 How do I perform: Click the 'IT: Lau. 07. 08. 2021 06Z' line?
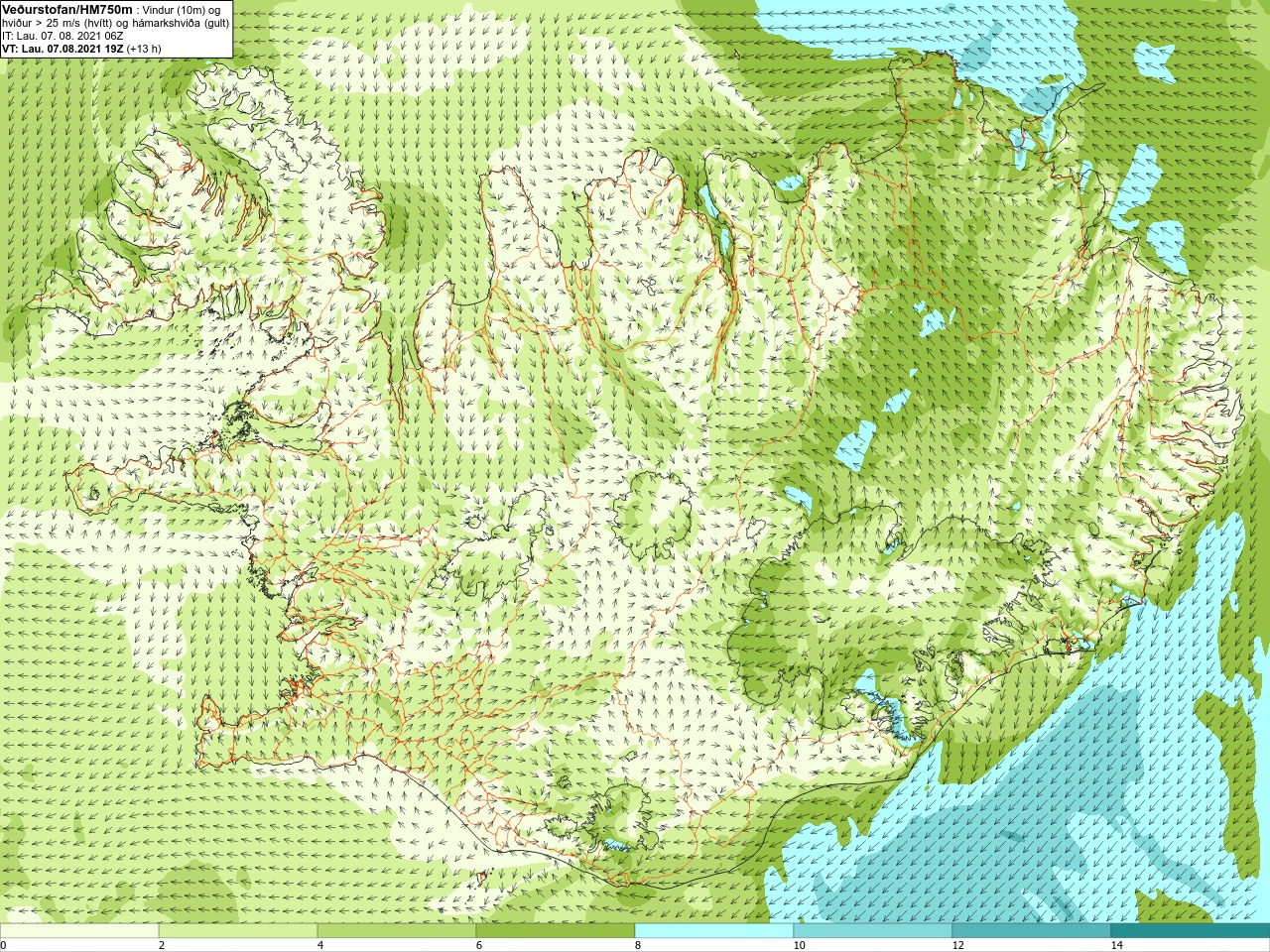pyautogui.click(x=63, y=36)
